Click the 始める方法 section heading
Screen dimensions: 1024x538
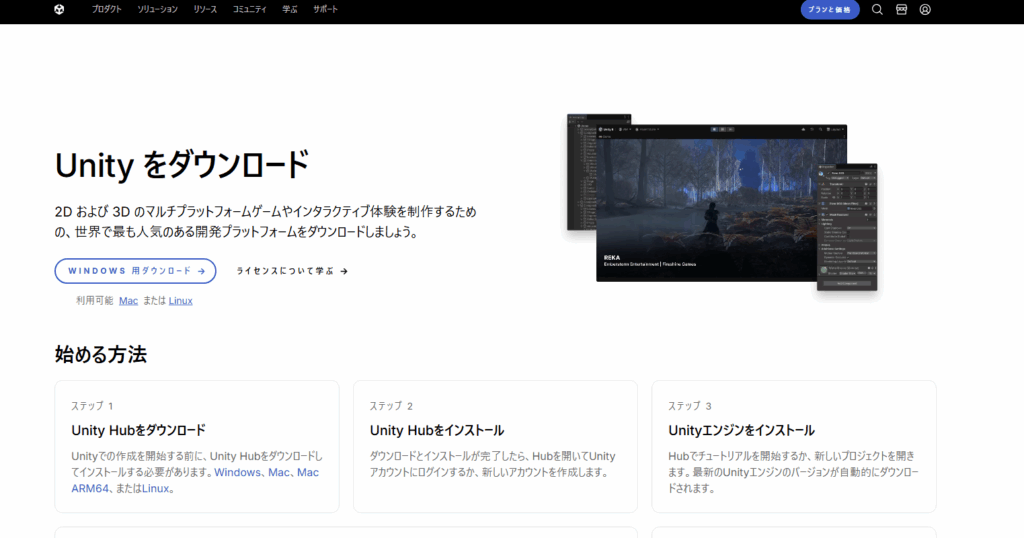click(101, 355)
